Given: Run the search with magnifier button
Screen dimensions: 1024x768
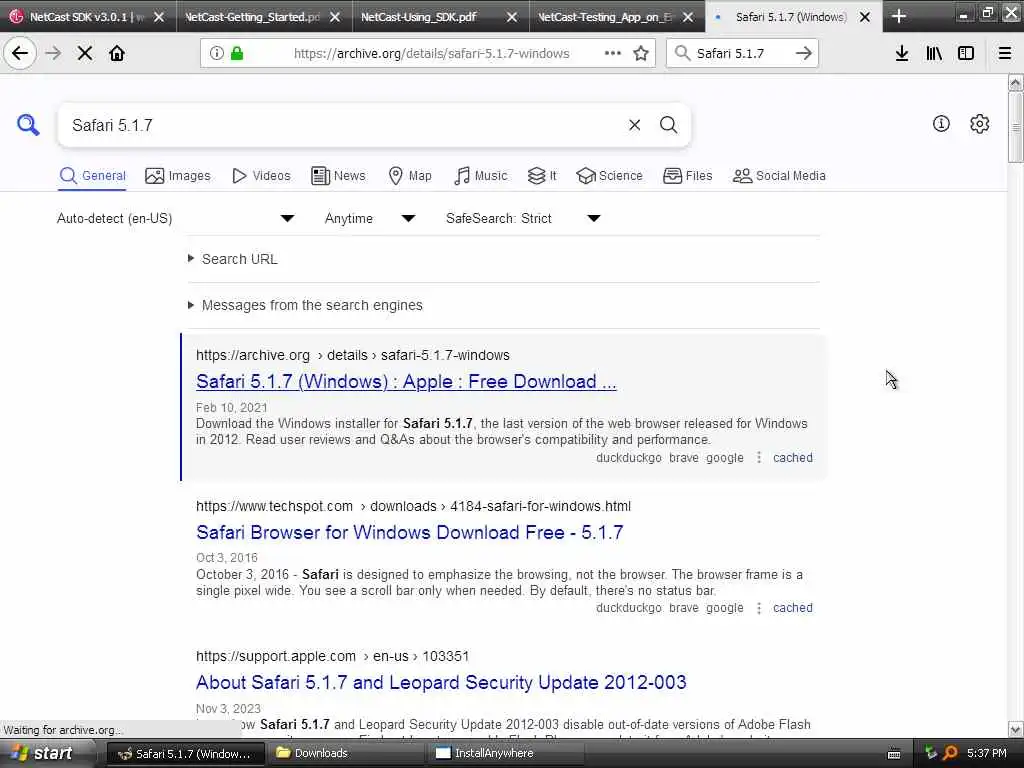Looking at the screenshot, I should [668, 125].
